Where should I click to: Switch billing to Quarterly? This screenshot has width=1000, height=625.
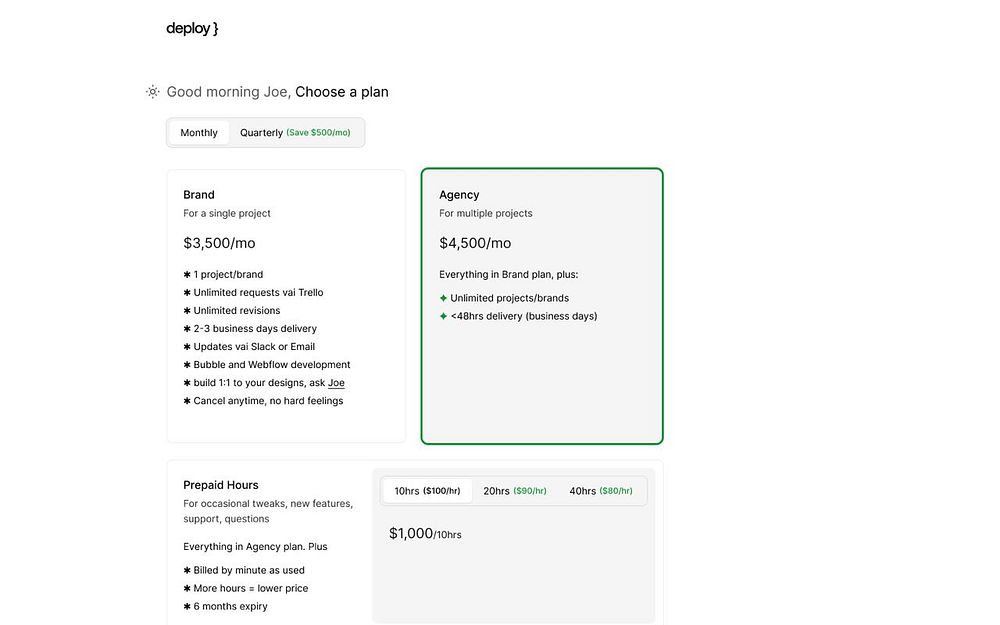[295, 133]
